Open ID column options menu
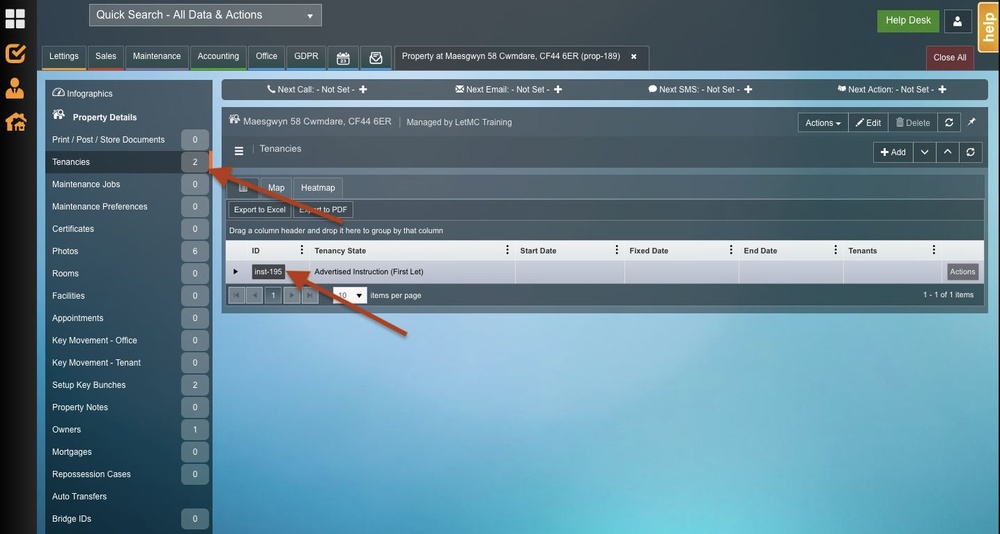Screen dimensions: 1000x534 tap(302, 250)
